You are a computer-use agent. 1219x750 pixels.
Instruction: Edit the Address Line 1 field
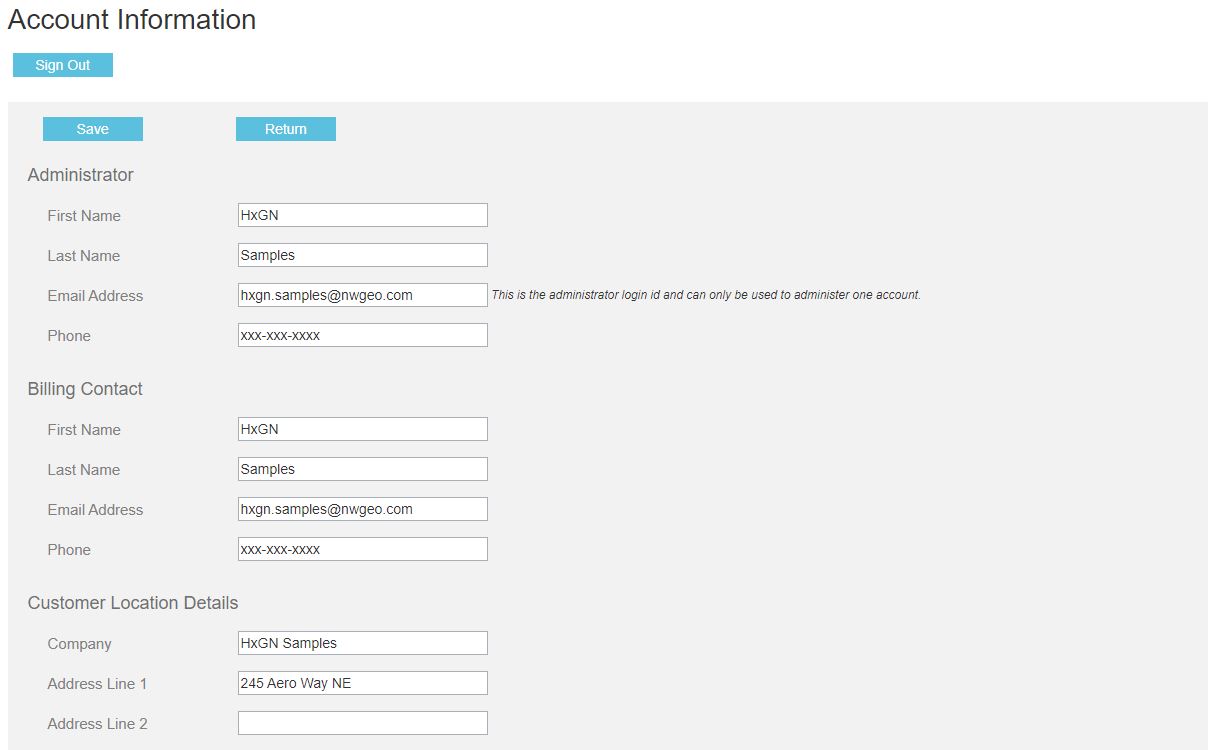[x=362, y=683]
